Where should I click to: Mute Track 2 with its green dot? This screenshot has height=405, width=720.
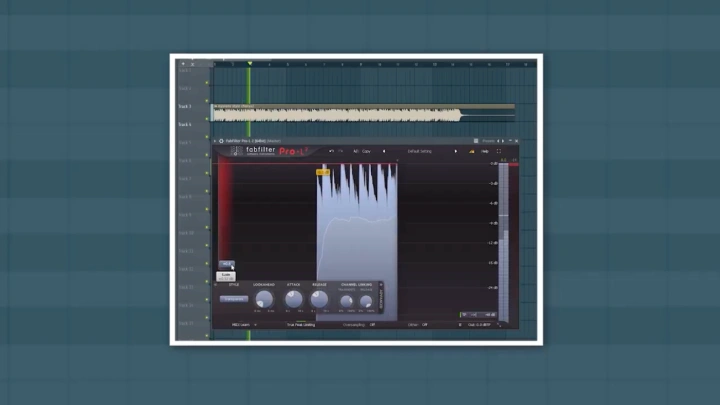[x=207, y=101]
